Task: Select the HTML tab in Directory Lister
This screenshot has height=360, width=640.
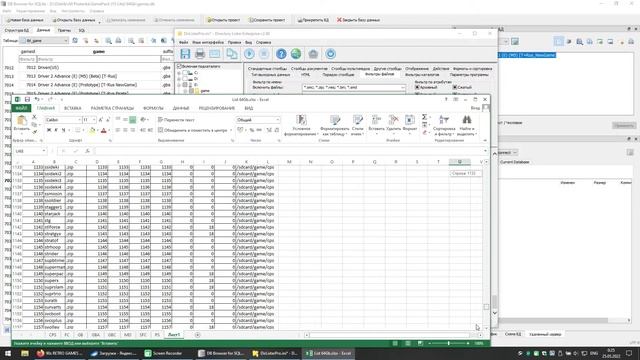Action: [305, 75]
